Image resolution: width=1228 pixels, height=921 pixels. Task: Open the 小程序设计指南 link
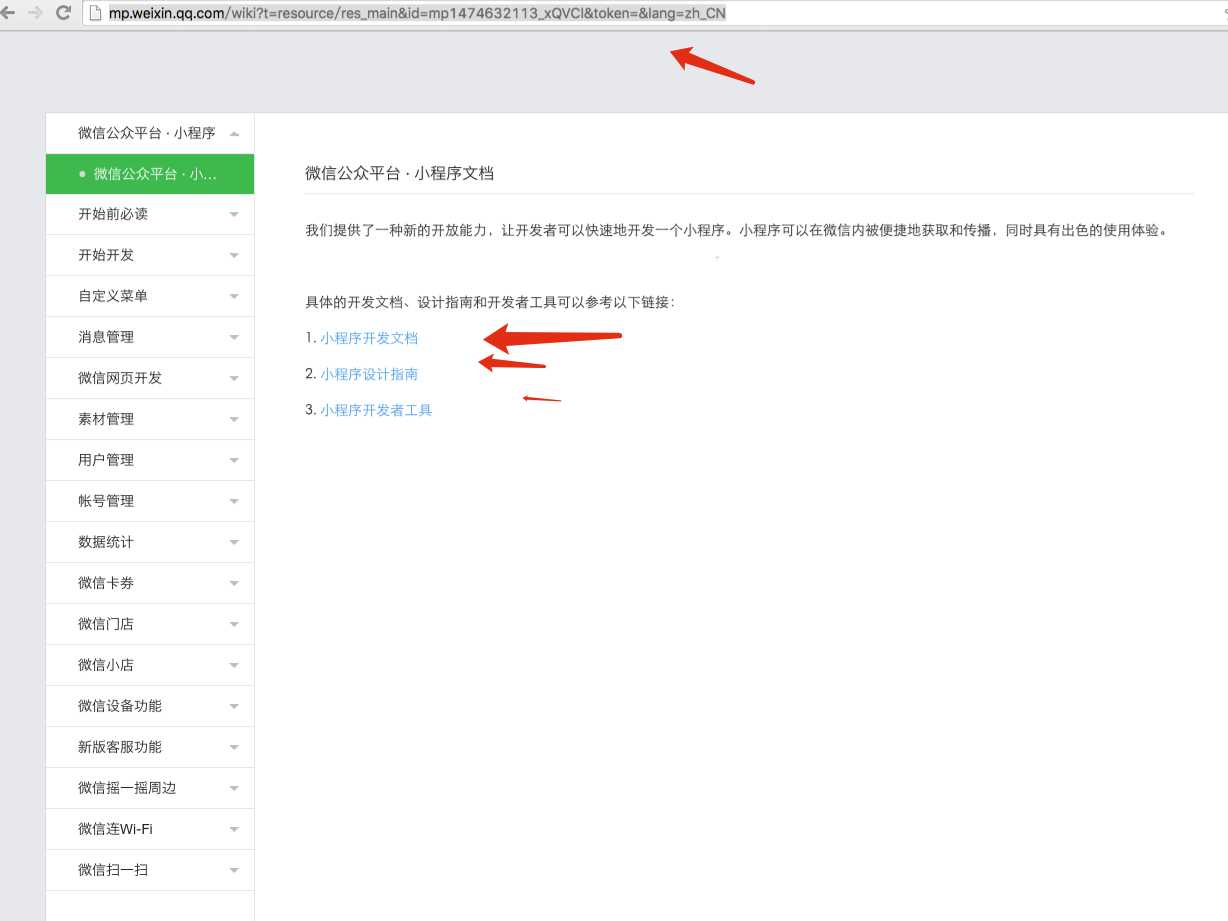pos(369,374)
